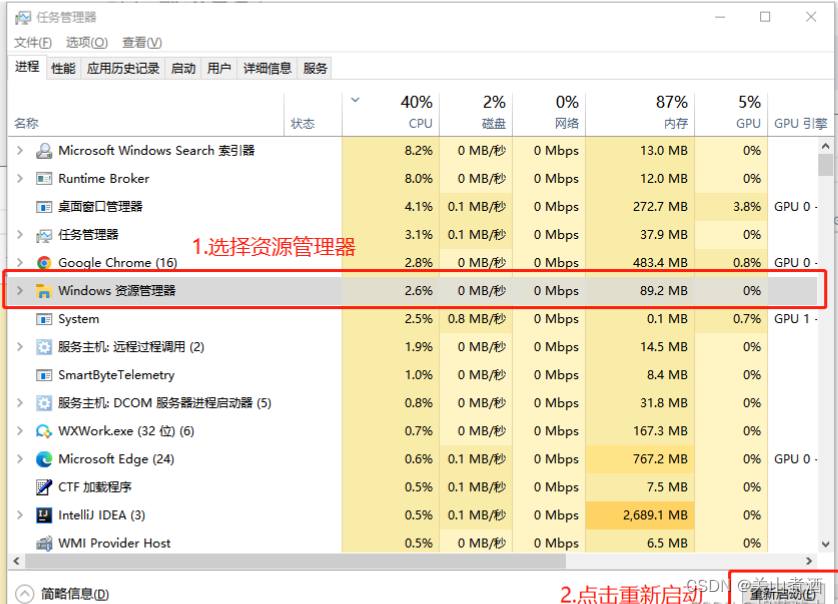Select the 2,689.1 MB memory cell

coord(640,515)
